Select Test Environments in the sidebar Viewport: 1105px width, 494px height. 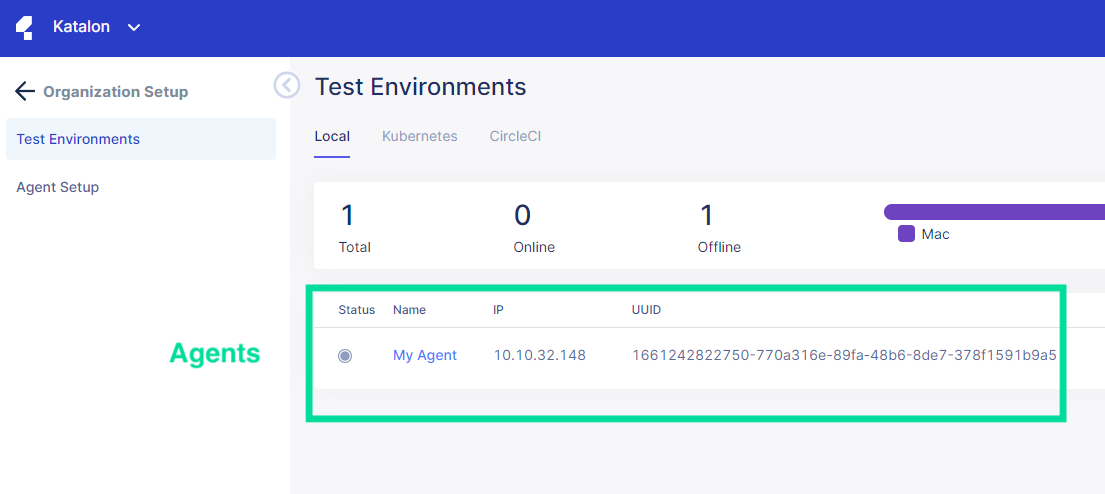click(x=78, y=139)
